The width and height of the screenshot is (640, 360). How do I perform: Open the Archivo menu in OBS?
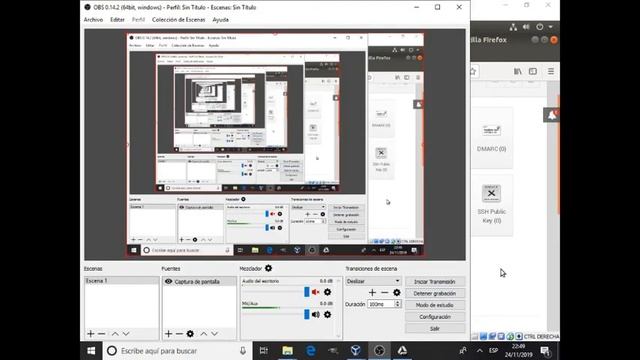93,20
